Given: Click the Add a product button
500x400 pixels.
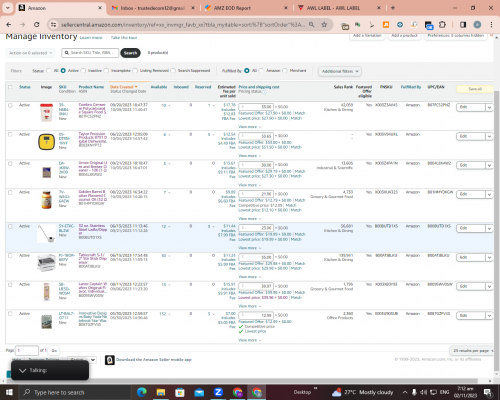Looking at the screenshot, I should coord(404,36).
